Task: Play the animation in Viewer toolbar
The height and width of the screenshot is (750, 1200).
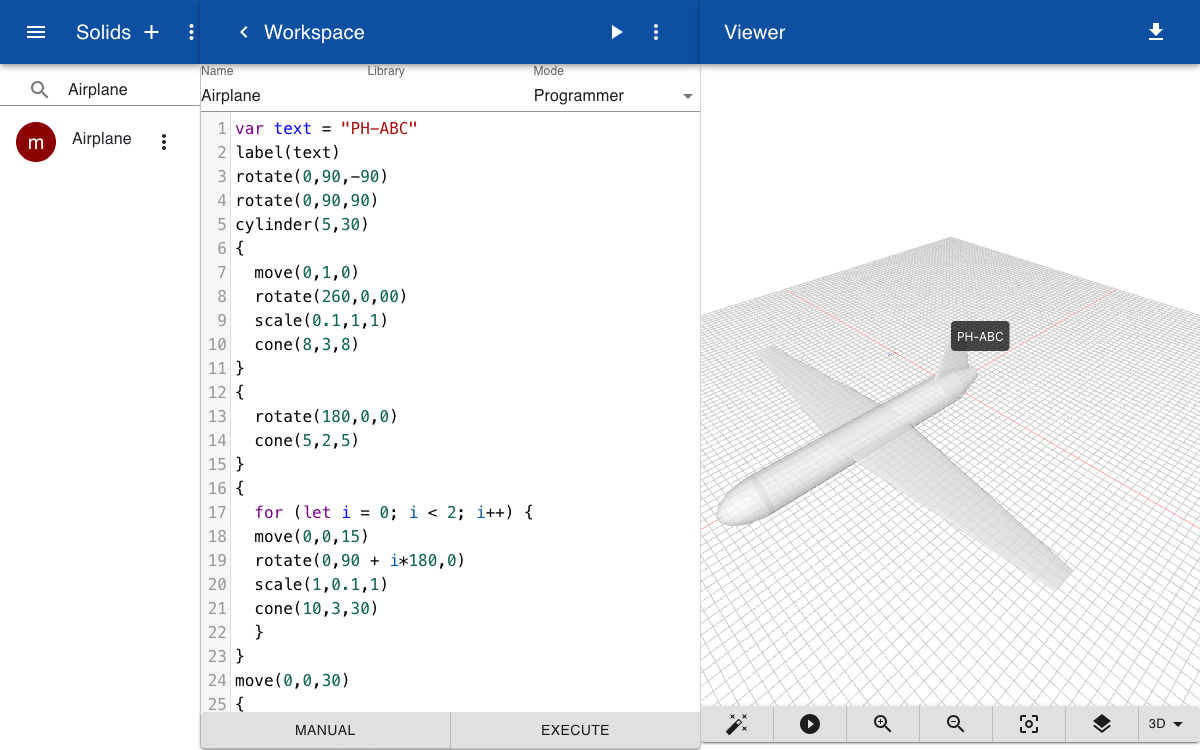Action: [810, 724]
